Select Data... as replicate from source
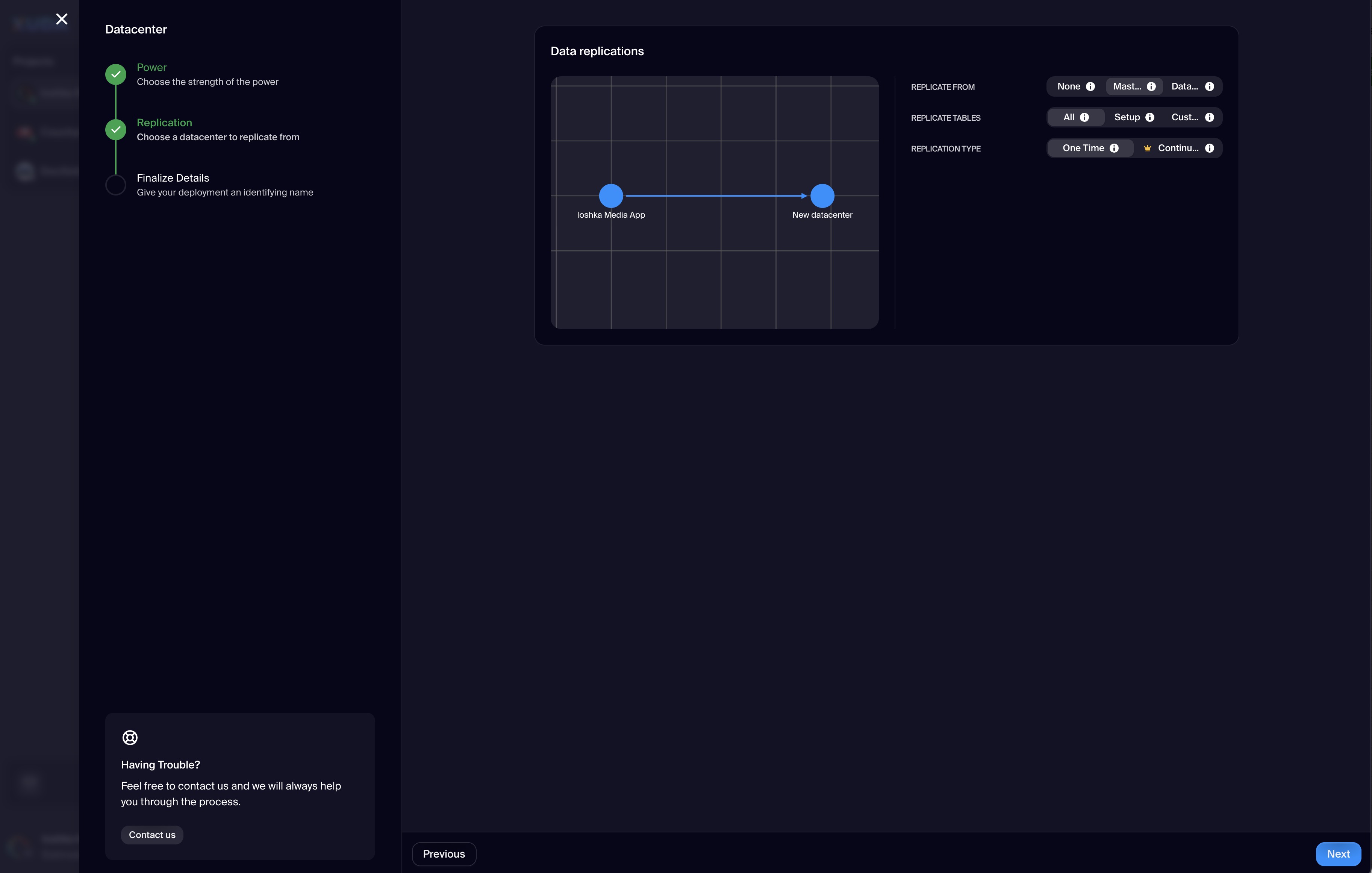Viewport: 1372px width, 873px height. 1184,86
